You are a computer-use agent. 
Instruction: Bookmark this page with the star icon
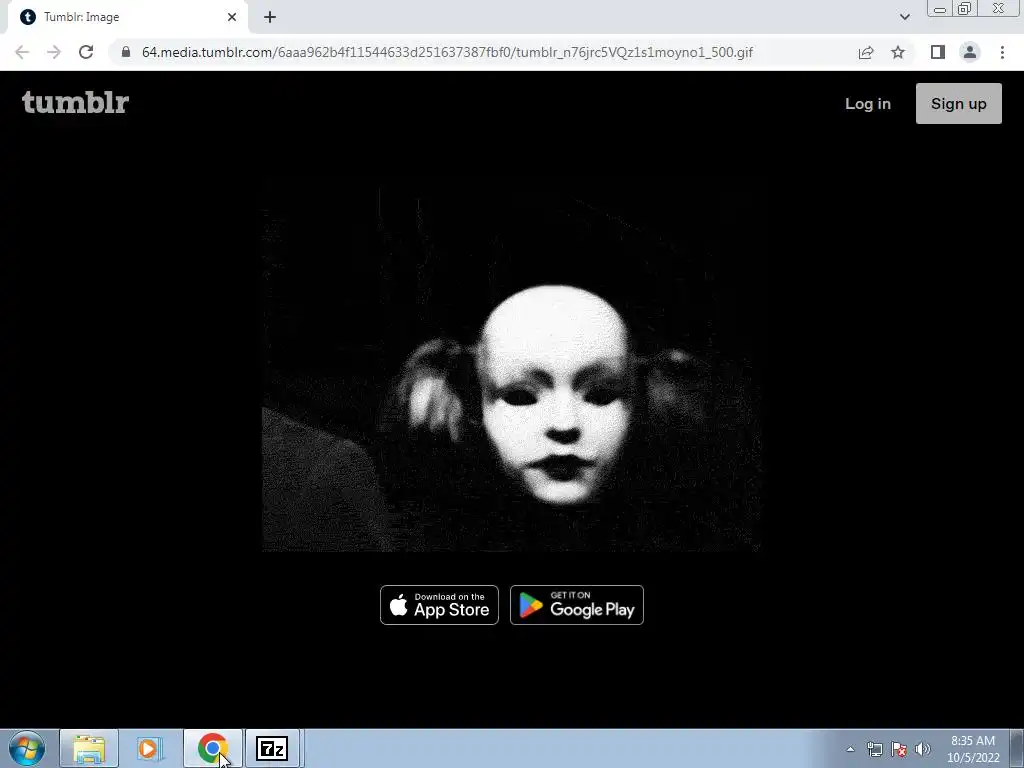click(898, 52)
